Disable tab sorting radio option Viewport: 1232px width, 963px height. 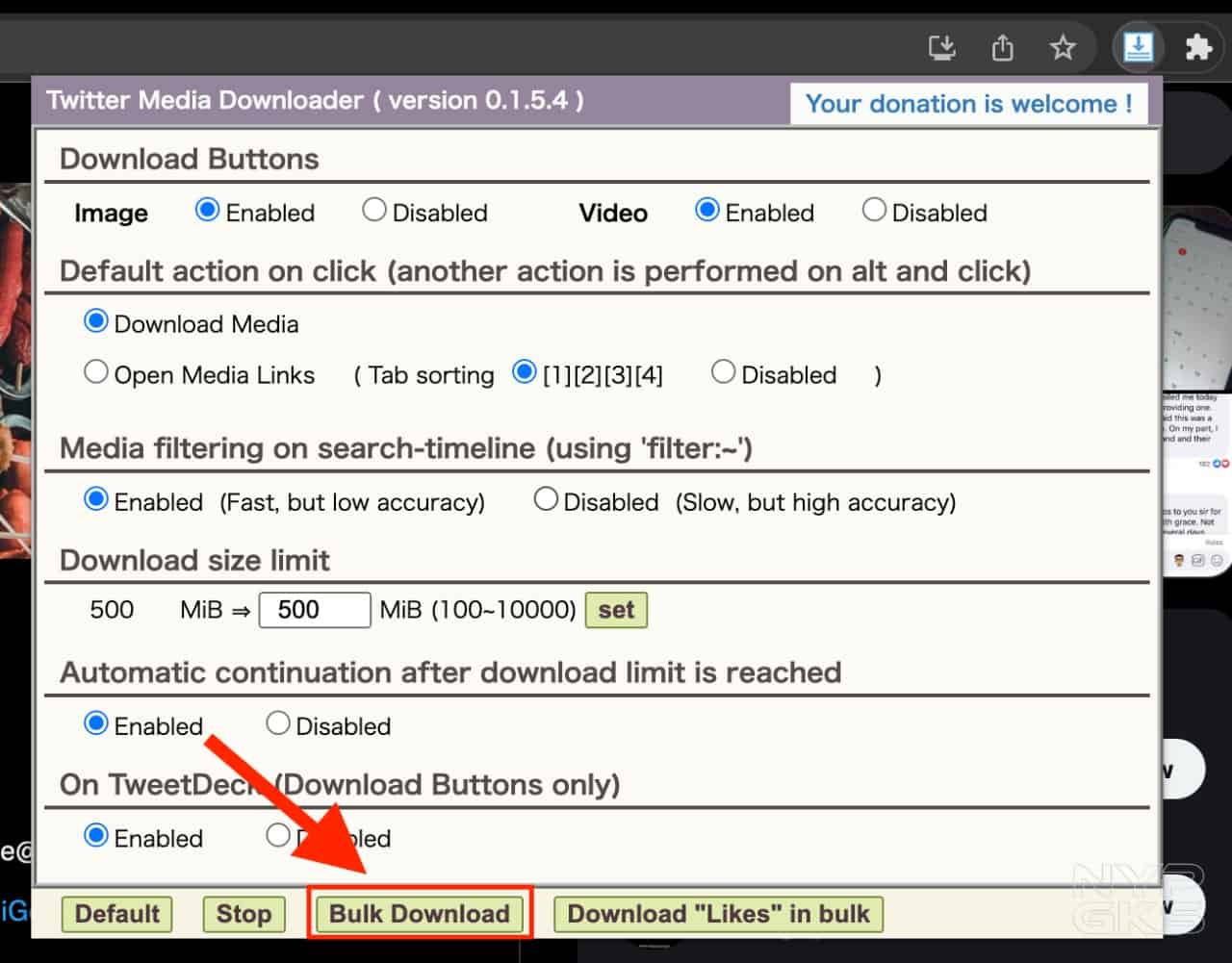(x=723, y=372)
